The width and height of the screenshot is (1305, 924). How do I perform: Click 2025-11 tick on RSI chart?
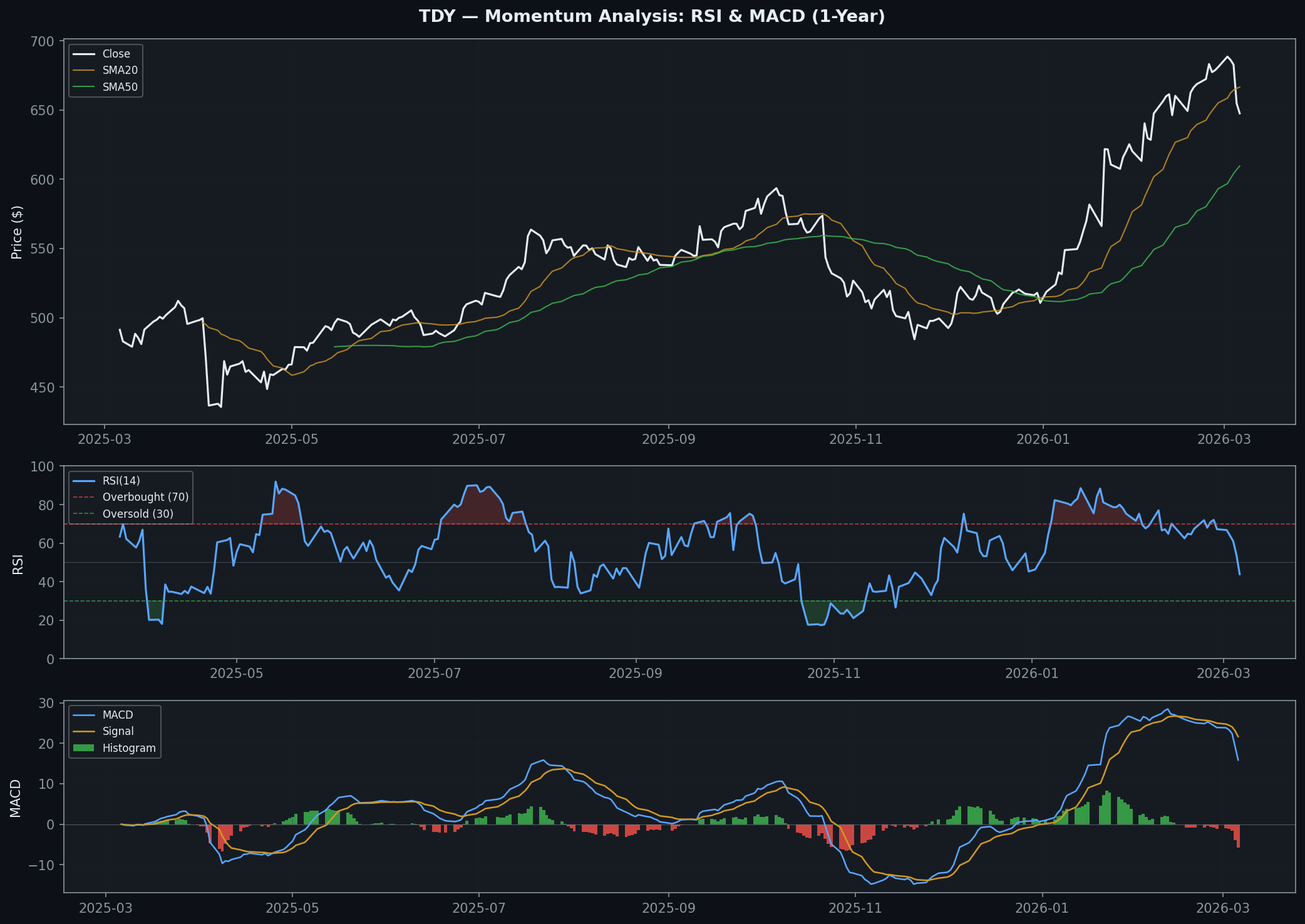833,673
